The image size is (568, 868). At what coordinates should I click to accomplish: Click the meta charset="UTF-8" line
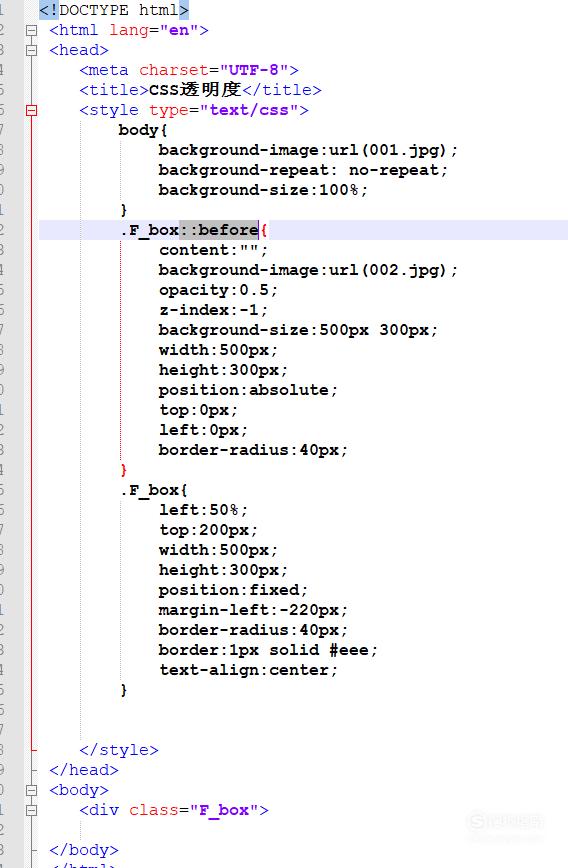[x=189, y=70]
